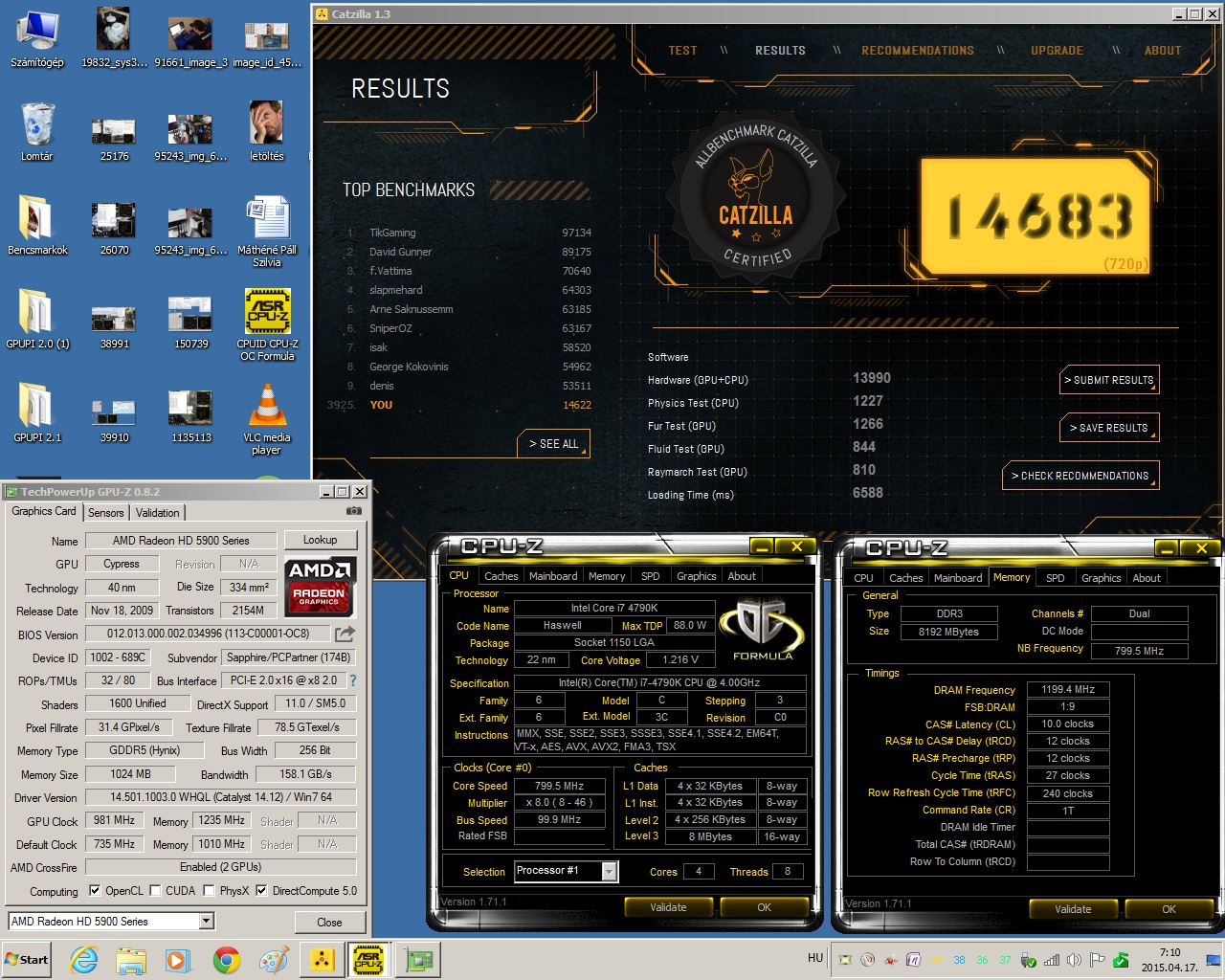Click SEE ALL top benchmarks button

point(554,444)
